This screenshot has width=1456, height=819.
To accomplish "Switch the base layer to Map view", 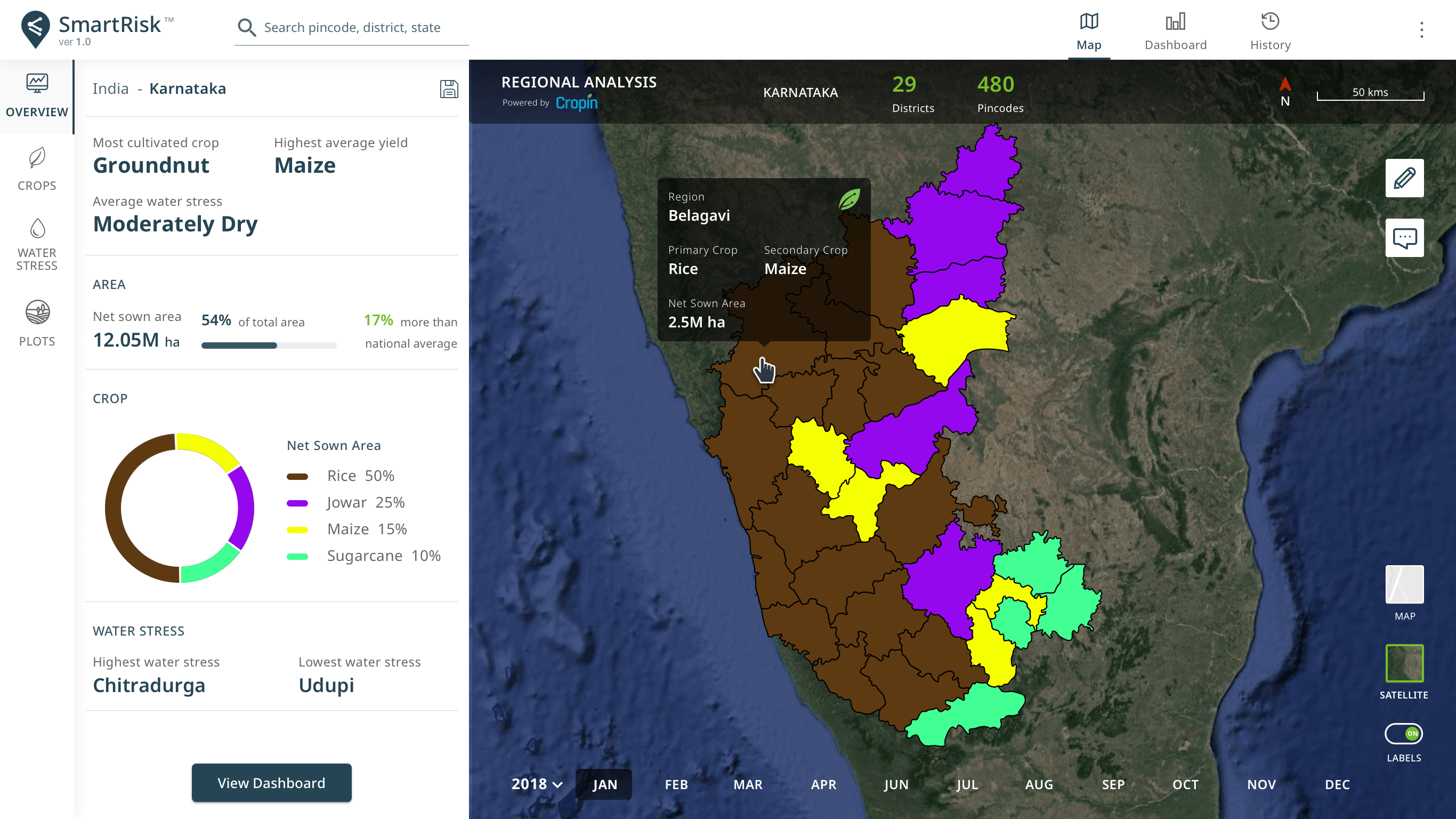I will (x=1404, y=584).
